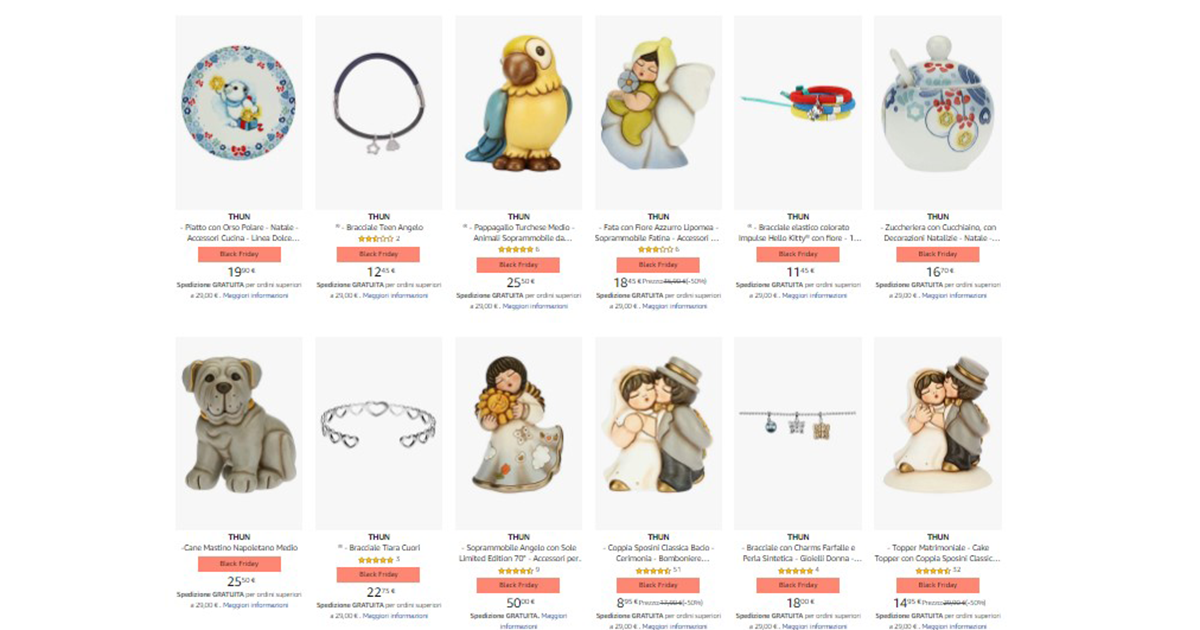Click star rating of Bracciale con Charms Farfalle

click(x=794, y=570)
